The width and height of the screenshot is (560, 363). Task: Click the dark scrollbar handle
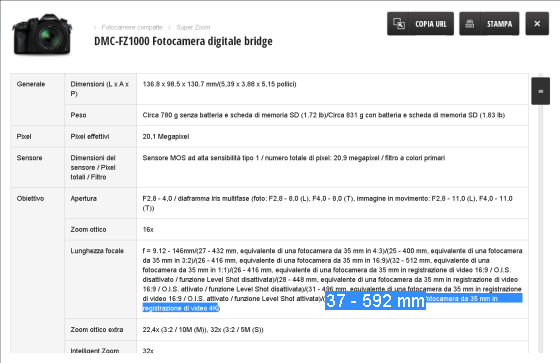(540, 91)
